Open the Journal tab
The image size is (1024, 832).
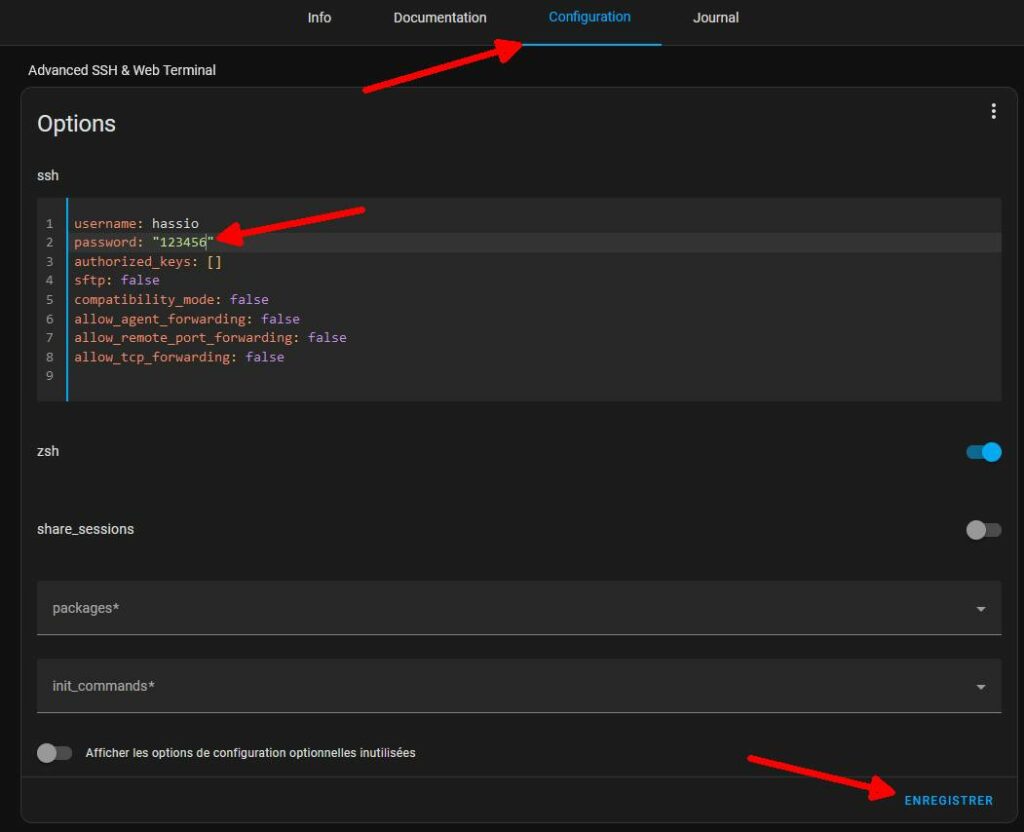pos(716,18)
